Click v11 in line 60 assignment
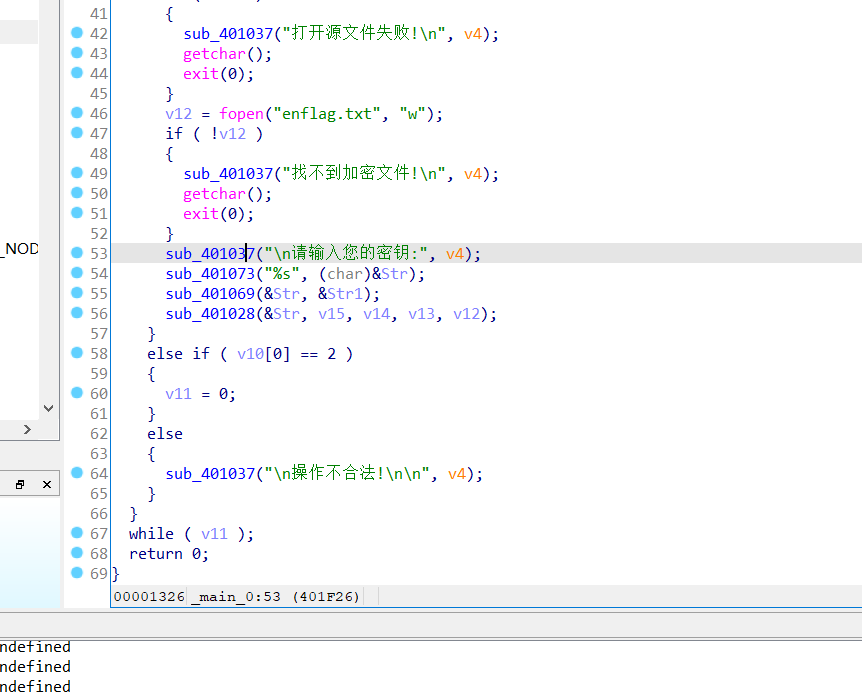The height and width of the screenshot is (698, 862). tap(179, 394)
